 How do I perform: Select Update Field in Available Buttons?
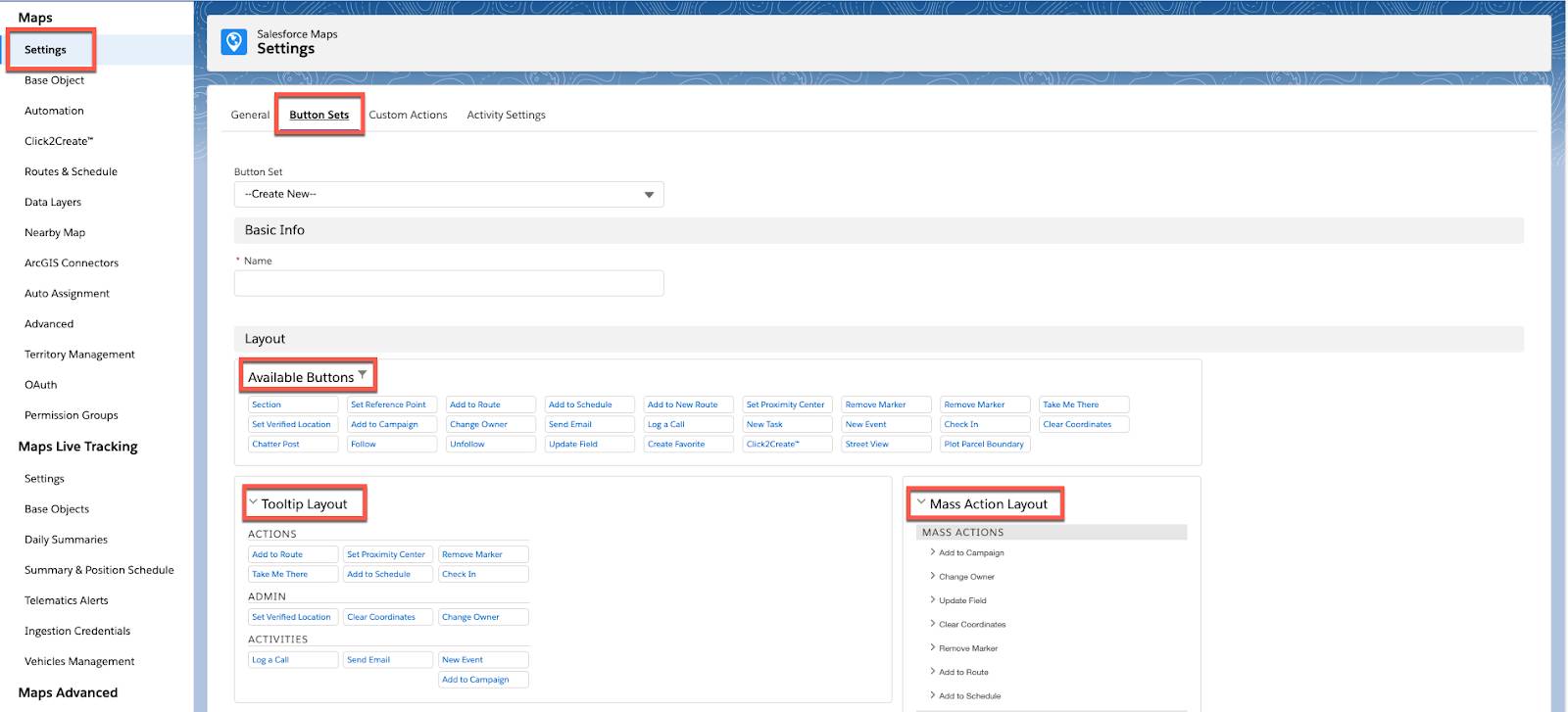tap(590, 444)
